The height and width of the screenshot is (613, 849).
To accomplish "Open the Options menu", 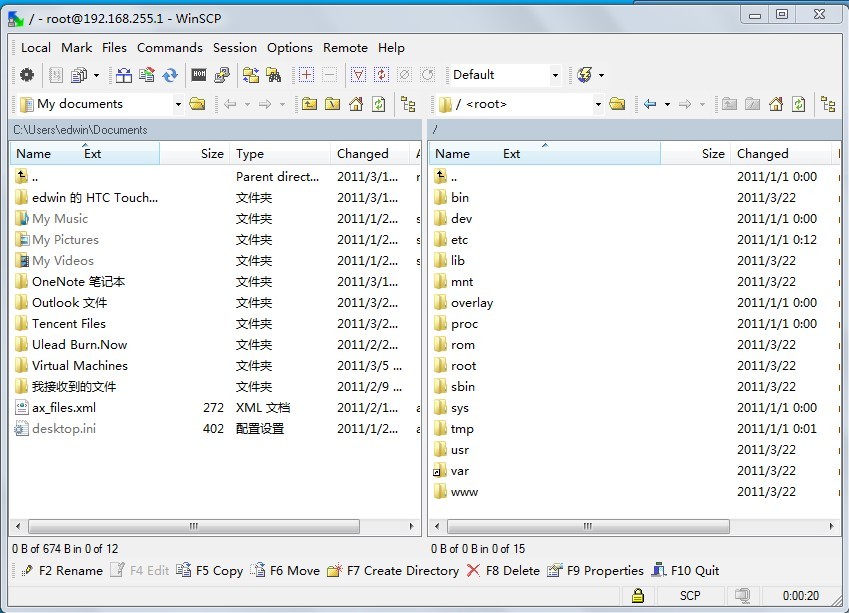I will click(x=290, y=48).
